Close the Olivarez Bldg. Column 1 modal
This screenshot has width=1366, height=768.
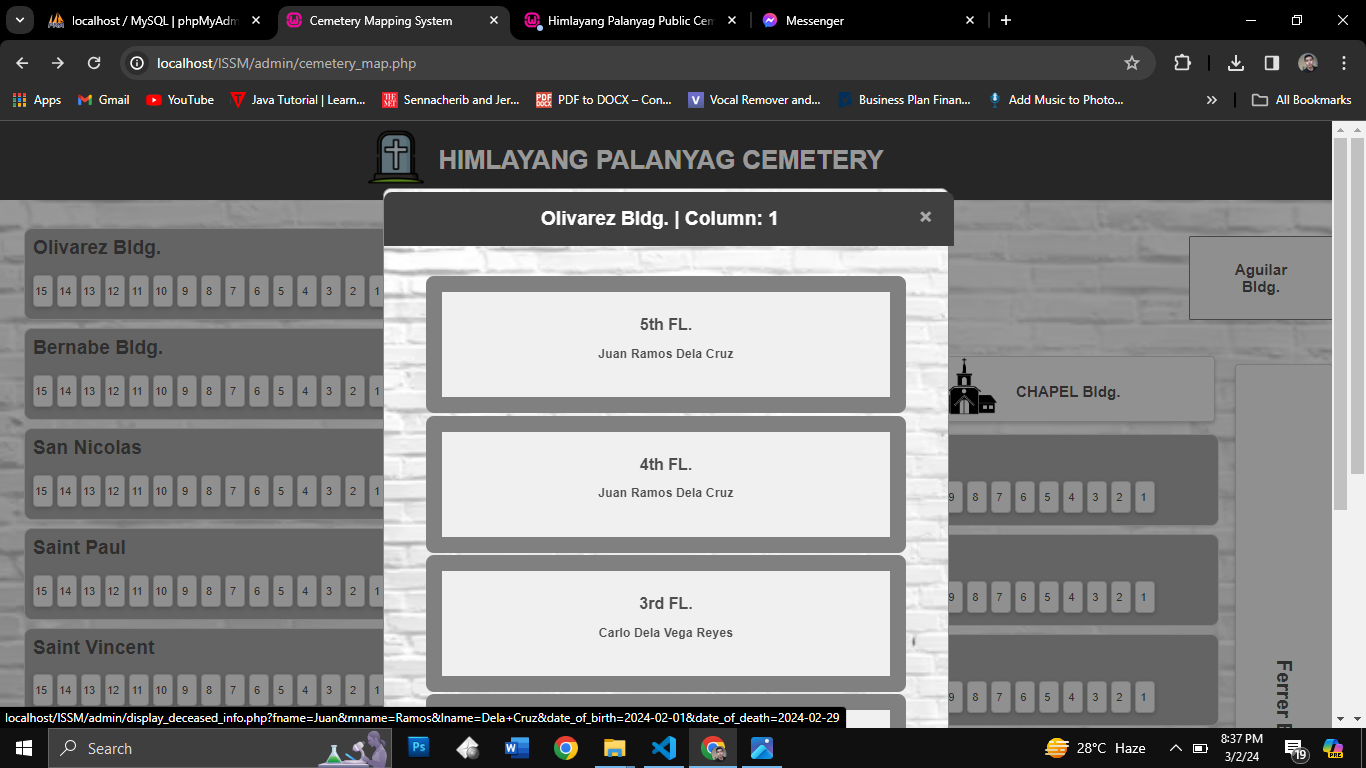pos(925,216)
